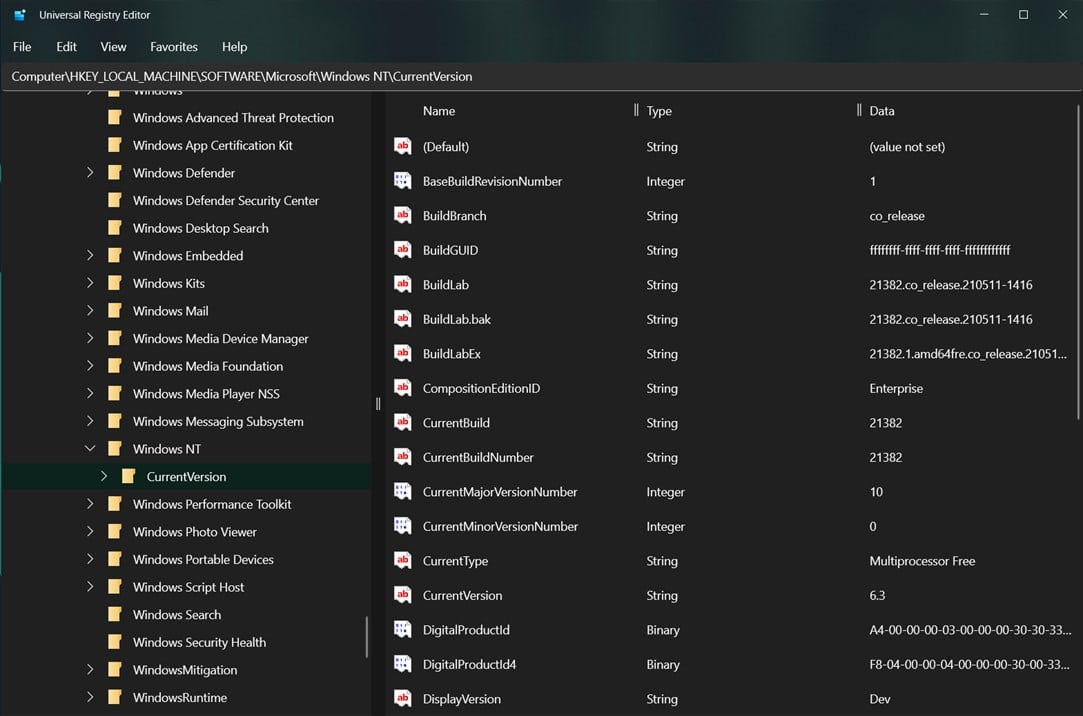Open the Favorites menu
This screenshot has width=1083, height=716.
click(x=173, y=46)
